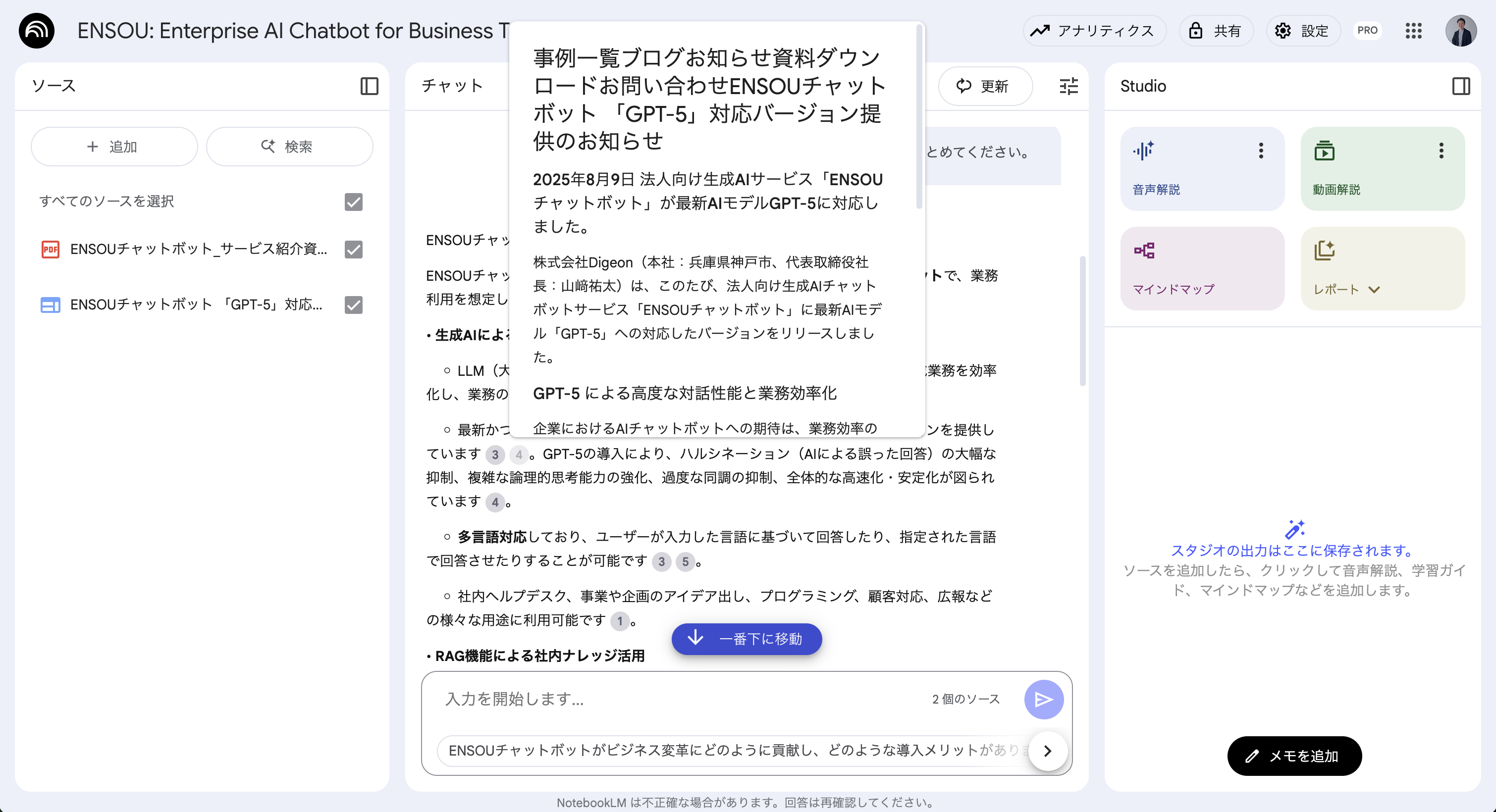Click the NotebookLM logo icon

[37, 31]
